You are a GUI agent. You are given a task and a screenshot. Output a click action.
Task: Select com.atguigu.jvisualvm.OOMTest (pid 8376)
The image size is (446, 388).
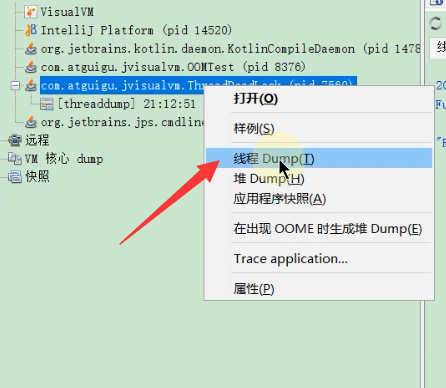(173, 67)
